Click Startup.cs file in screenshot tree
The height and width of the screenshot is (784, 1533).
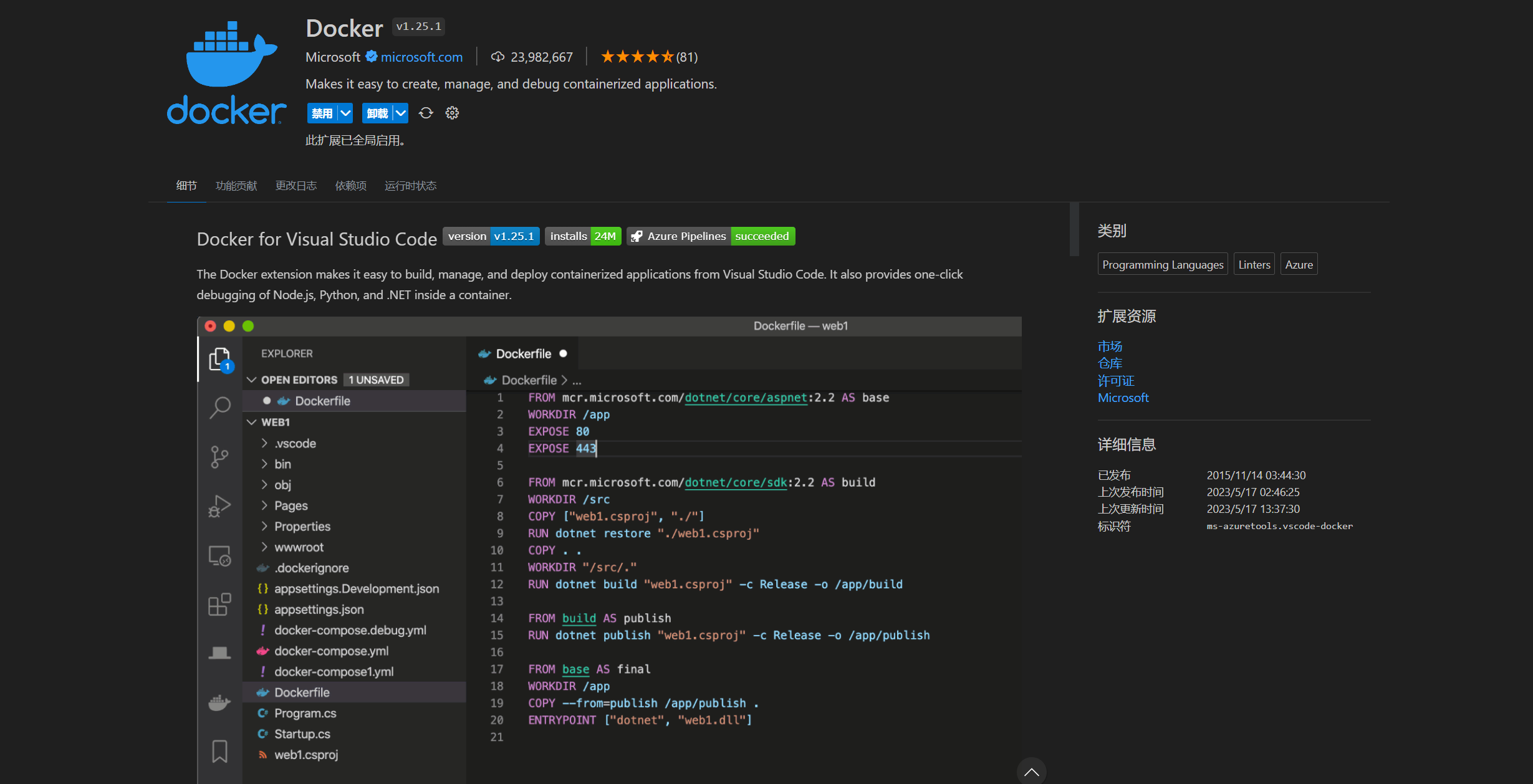click(x=302, y=734)
